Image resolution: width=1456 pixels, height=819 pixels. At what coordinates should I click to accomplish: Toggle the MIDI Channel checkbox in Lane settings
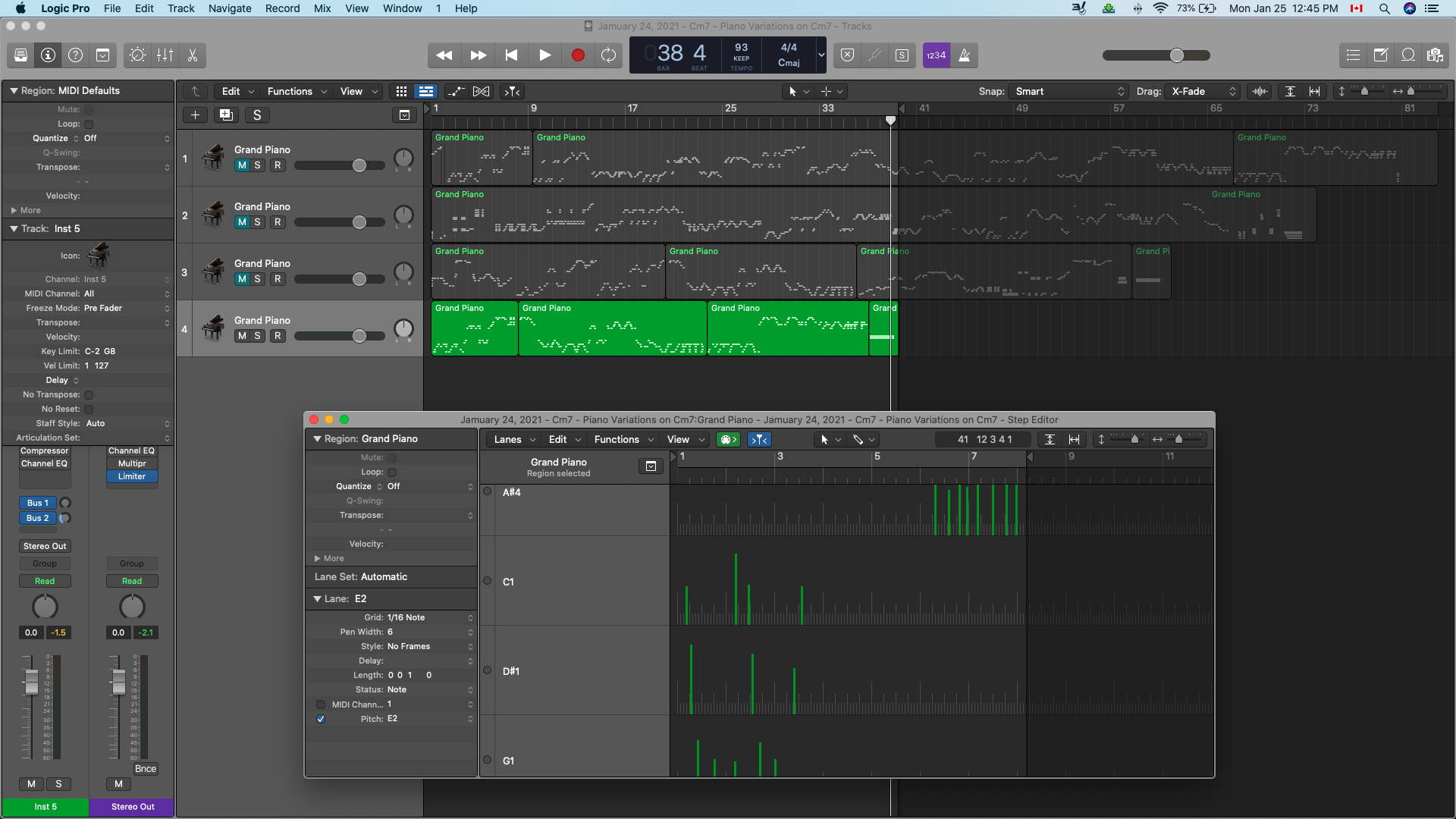coord(321,704)
